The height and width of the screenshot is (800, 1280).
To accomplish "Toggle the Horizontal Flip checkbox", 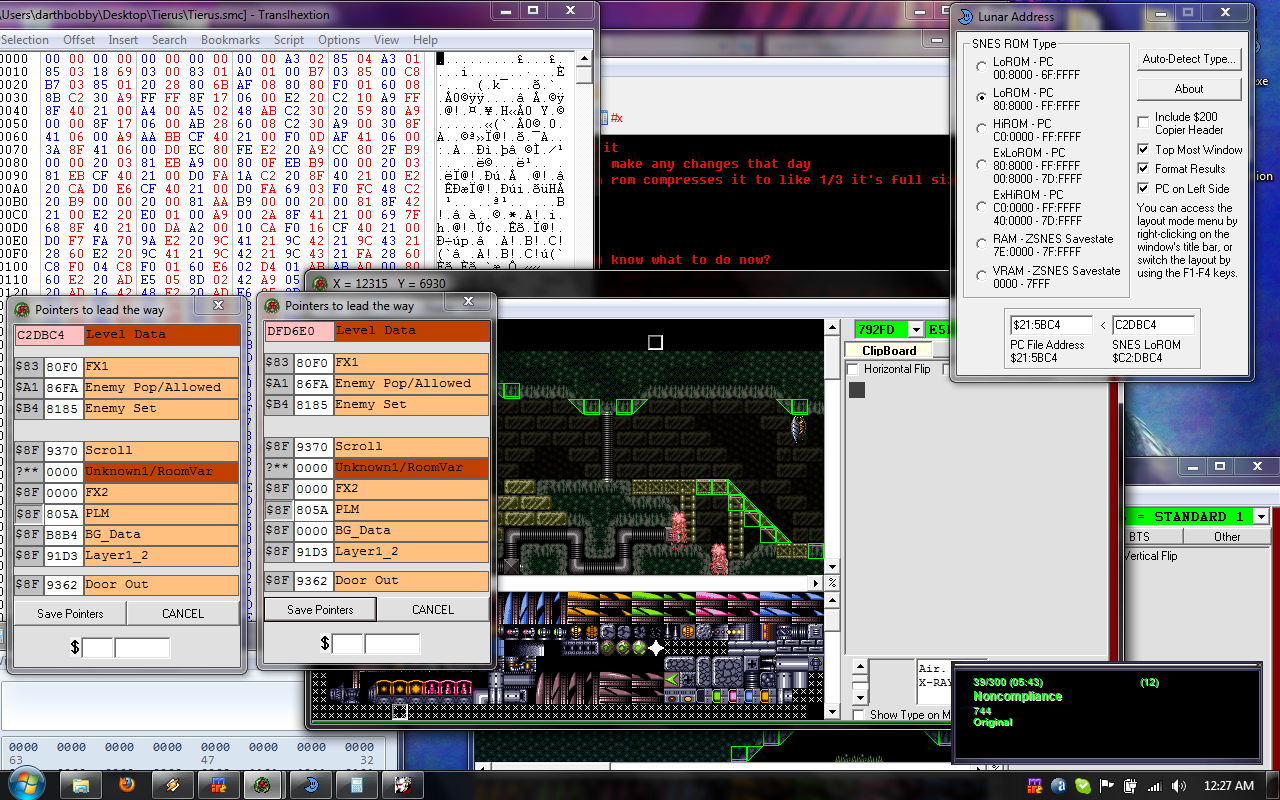I will 853,370.
